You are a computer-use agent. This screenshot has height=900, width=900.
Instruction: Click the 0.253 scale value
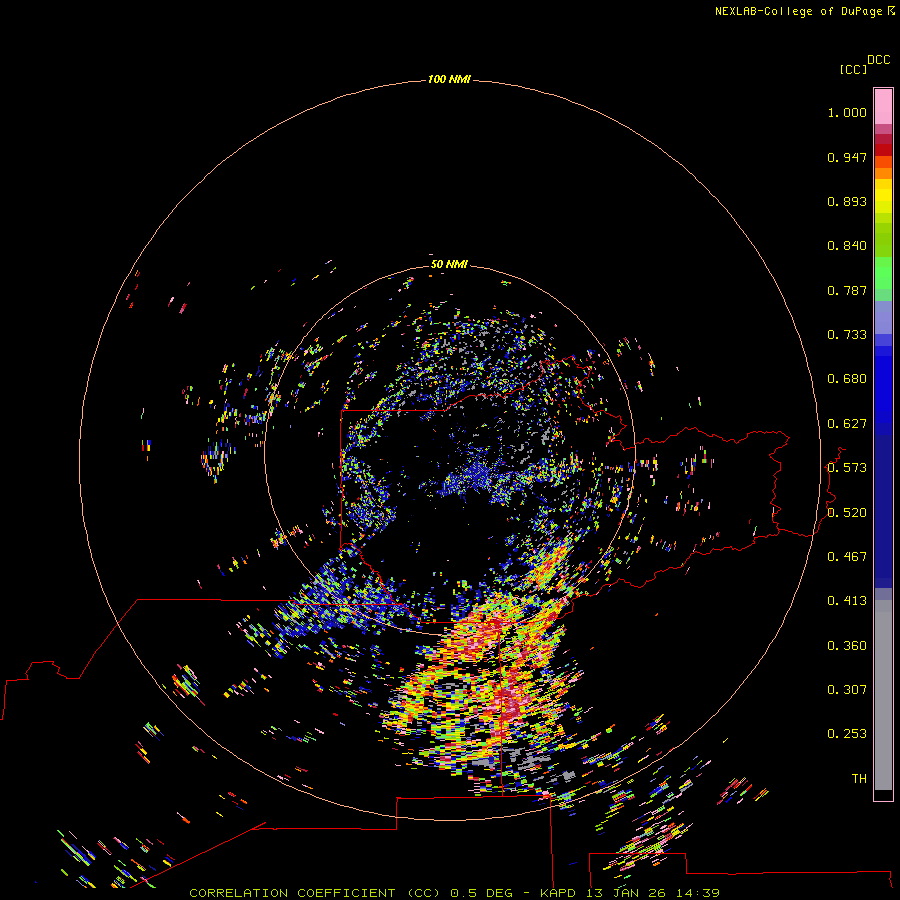tap(847, 734)
